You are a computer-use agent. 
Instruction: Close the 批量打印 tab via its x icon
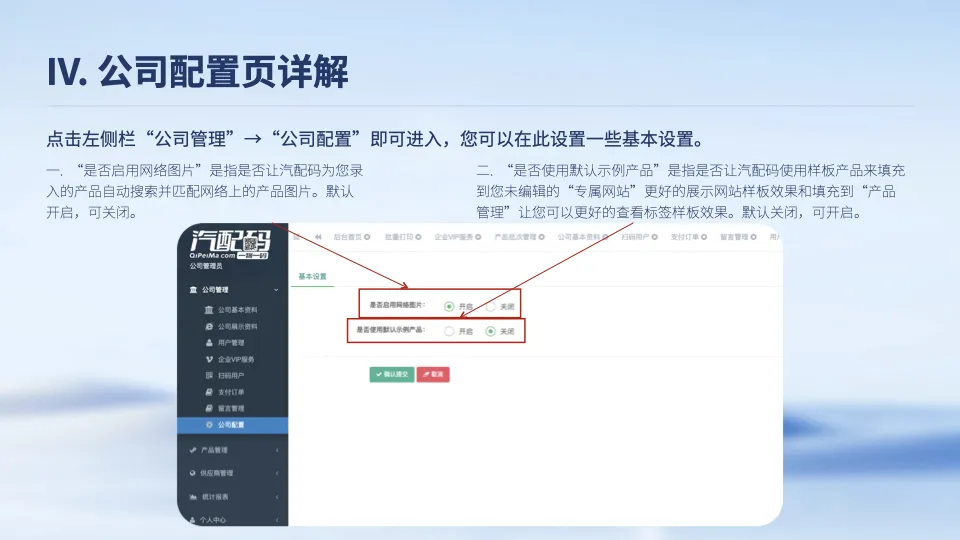point(419,237)
